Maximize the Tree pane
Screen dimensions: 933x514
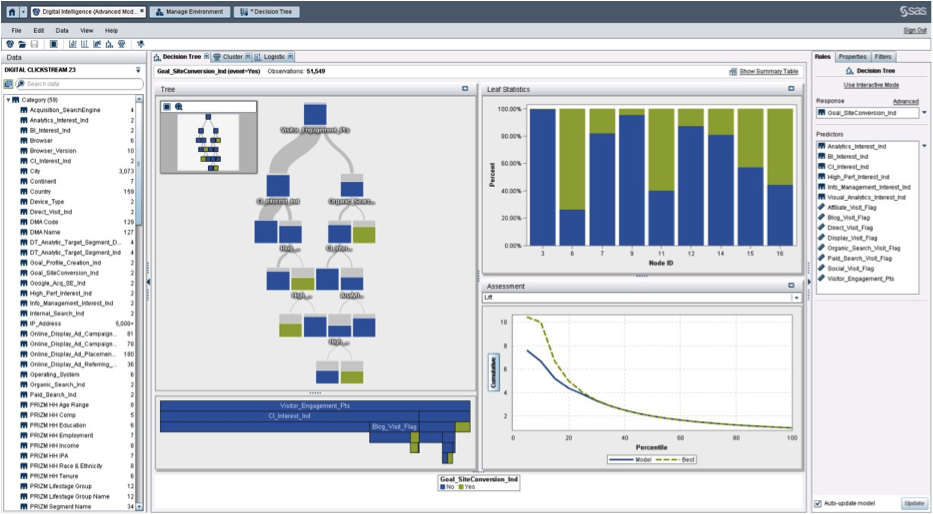tap(465, 89)
